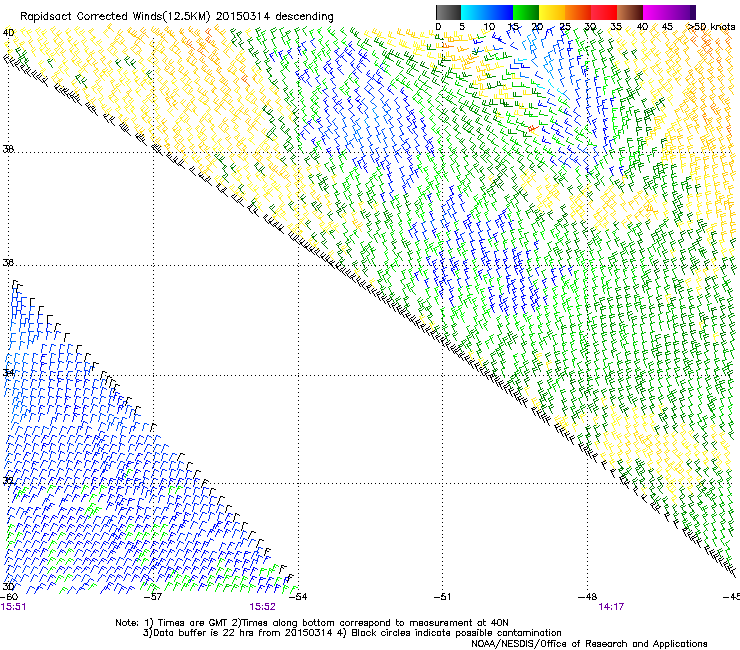Screen dimensions: 740x650
Task: Click the gray 0-5 knots legend segment
Action: pos(448,12)
